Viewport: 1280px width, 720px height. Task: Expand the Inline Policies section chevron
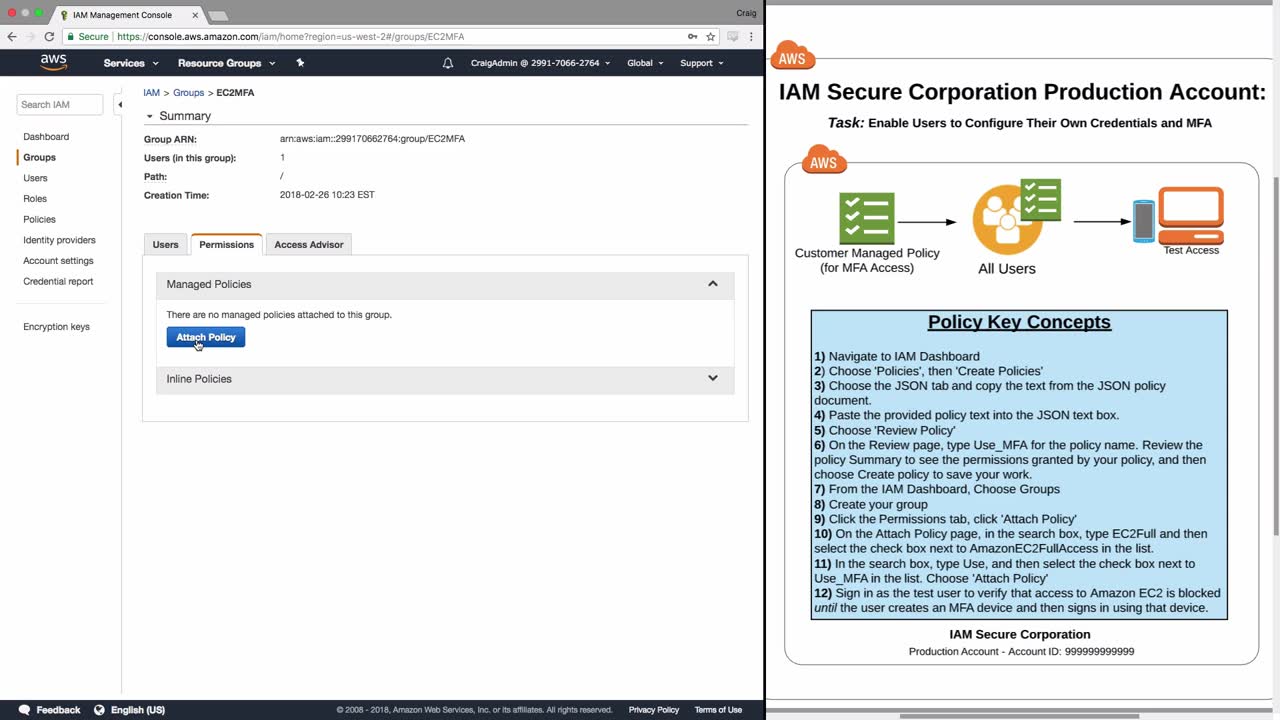[x=713, y=379]
